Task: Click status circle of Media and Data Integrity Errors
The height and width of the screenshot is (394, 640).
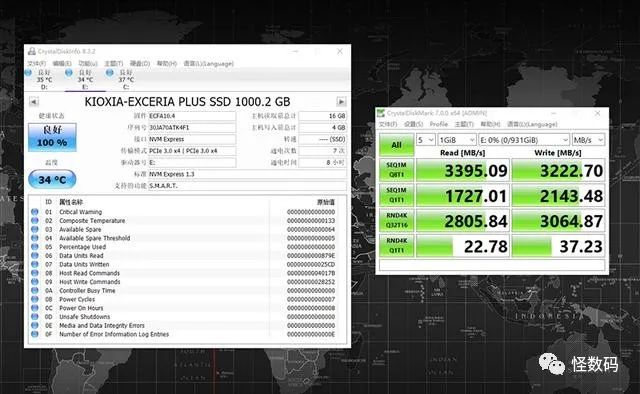Action: click(35, 326)
